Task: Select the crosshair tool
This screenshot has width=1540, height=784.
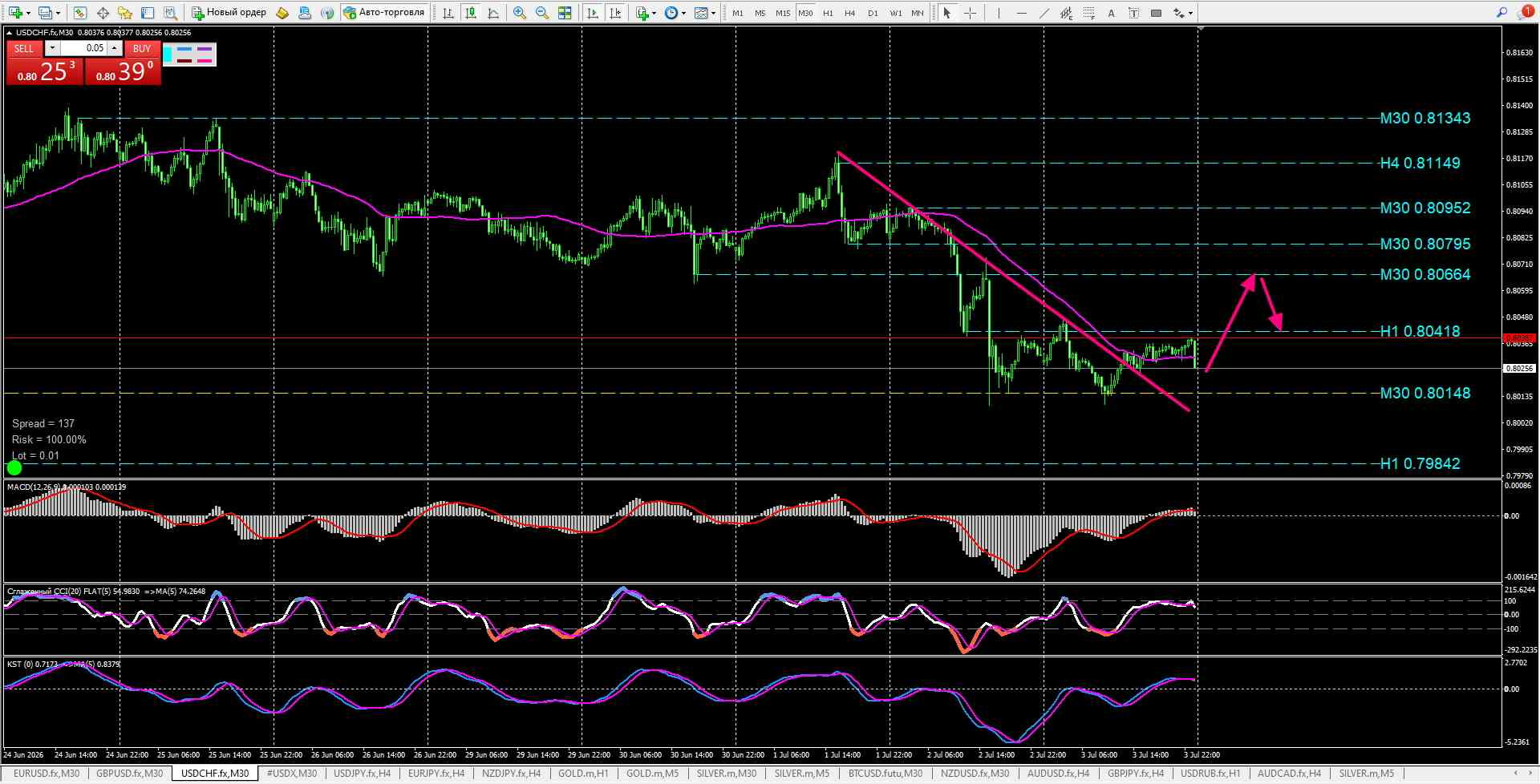Action: (x=970, y=13)
